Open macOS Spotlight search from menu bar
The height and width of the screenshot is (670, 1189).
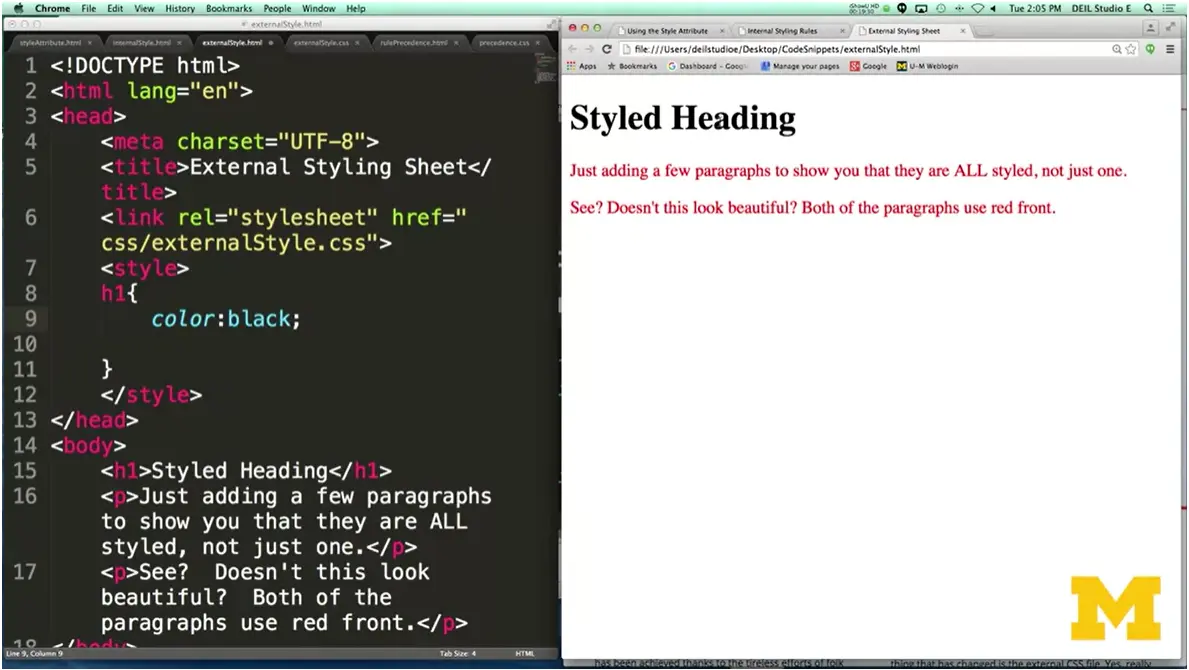[x=1148, y=8]
